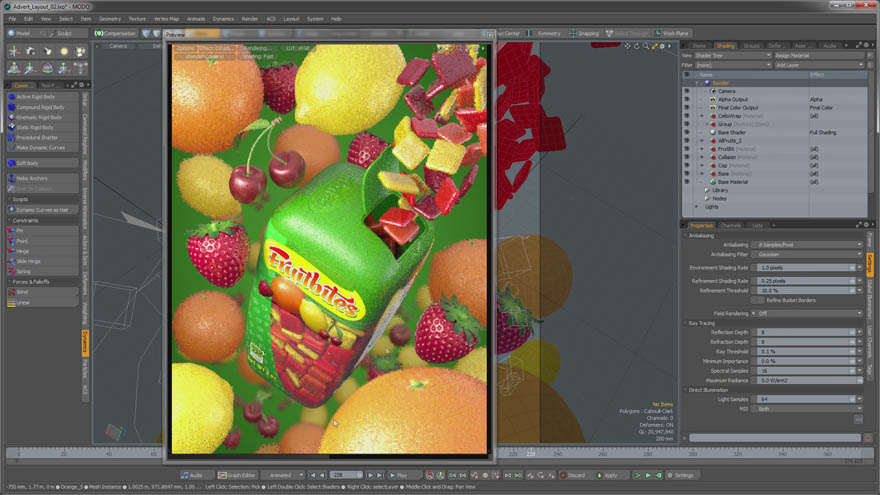Toggle visibility of Base Shader
The height and width of the screenshot is (495, 880).
(x=686, y=132)
